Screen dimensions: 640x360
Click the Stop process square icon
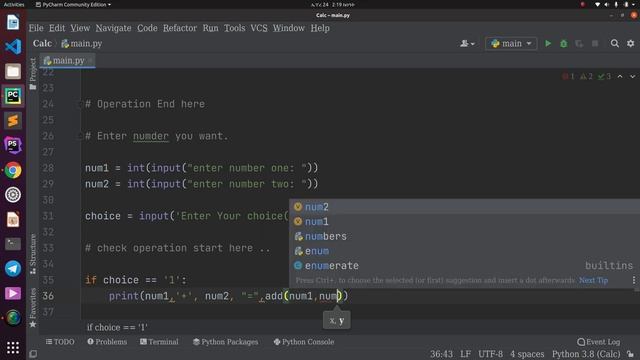coord(595,43)
